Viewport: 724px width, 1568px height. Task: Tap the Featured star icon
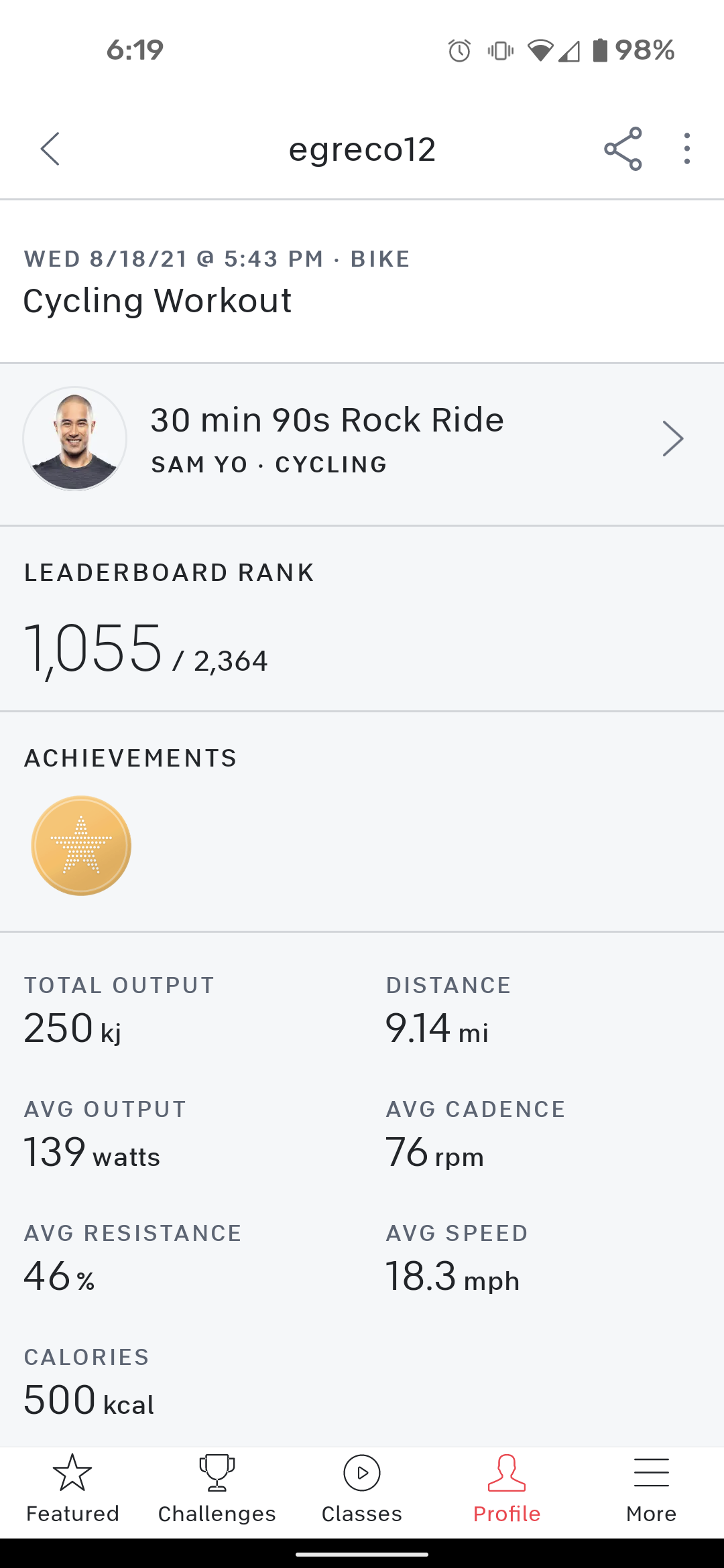tap(72, 1473)
